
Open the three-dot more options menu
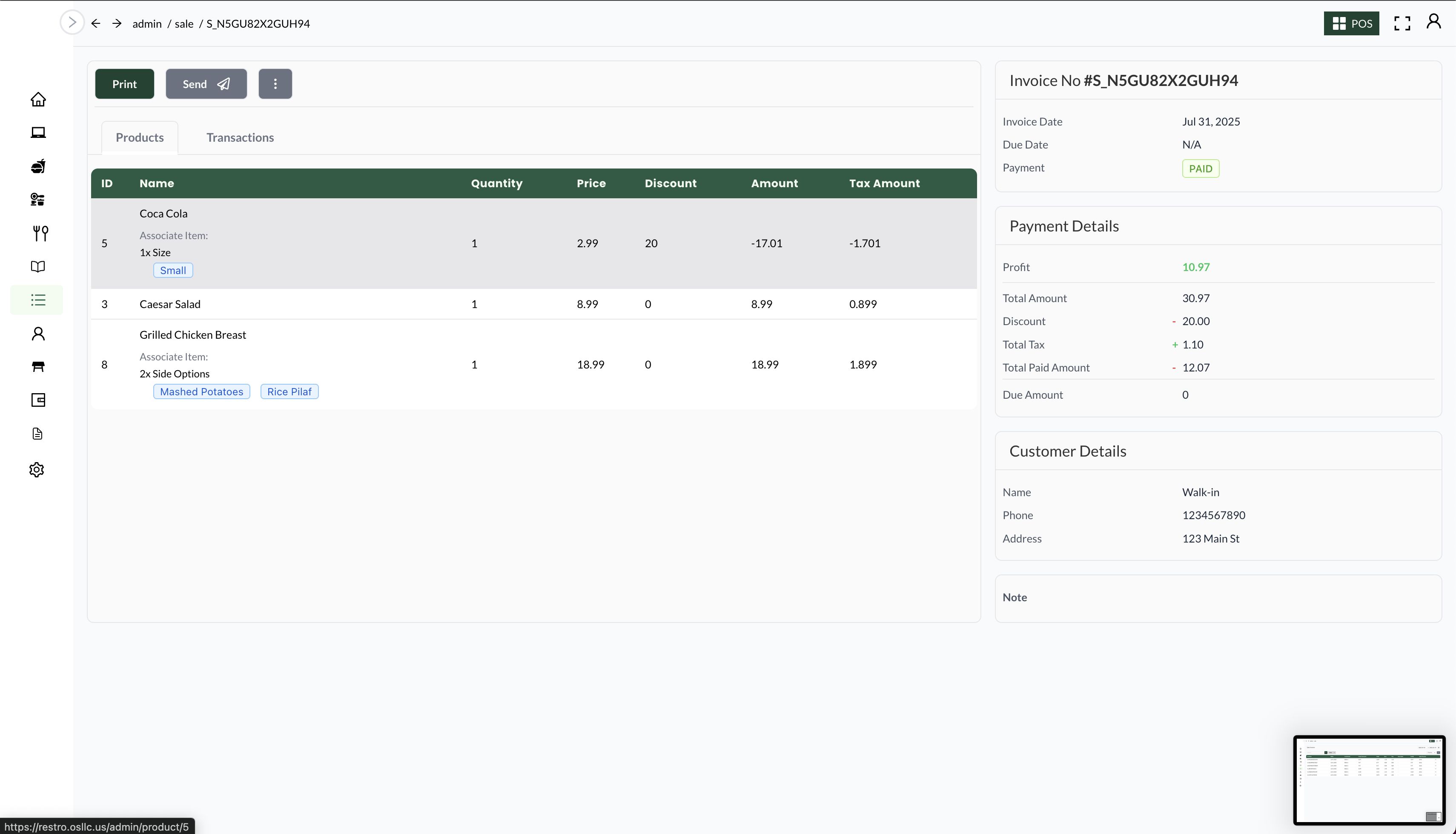275,84
